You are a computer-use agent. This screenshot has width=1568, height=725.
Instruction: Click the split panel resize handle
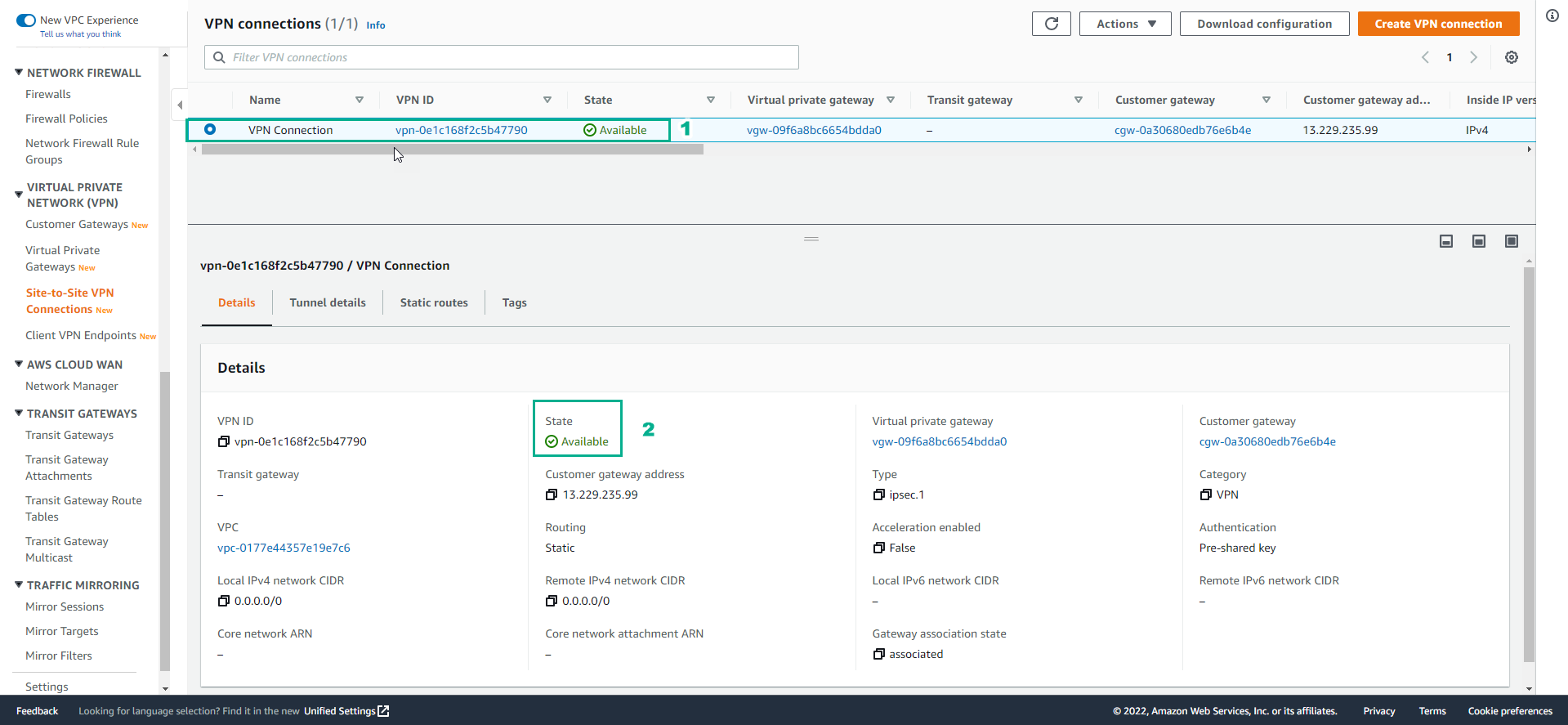[811, 239]
